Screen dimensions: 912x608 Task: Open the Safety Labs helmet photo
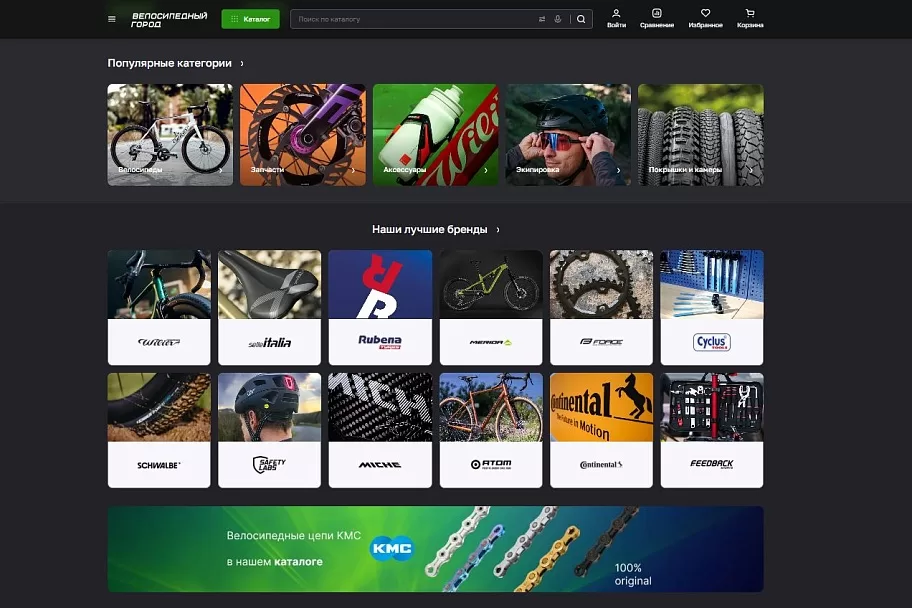(269, 407)
